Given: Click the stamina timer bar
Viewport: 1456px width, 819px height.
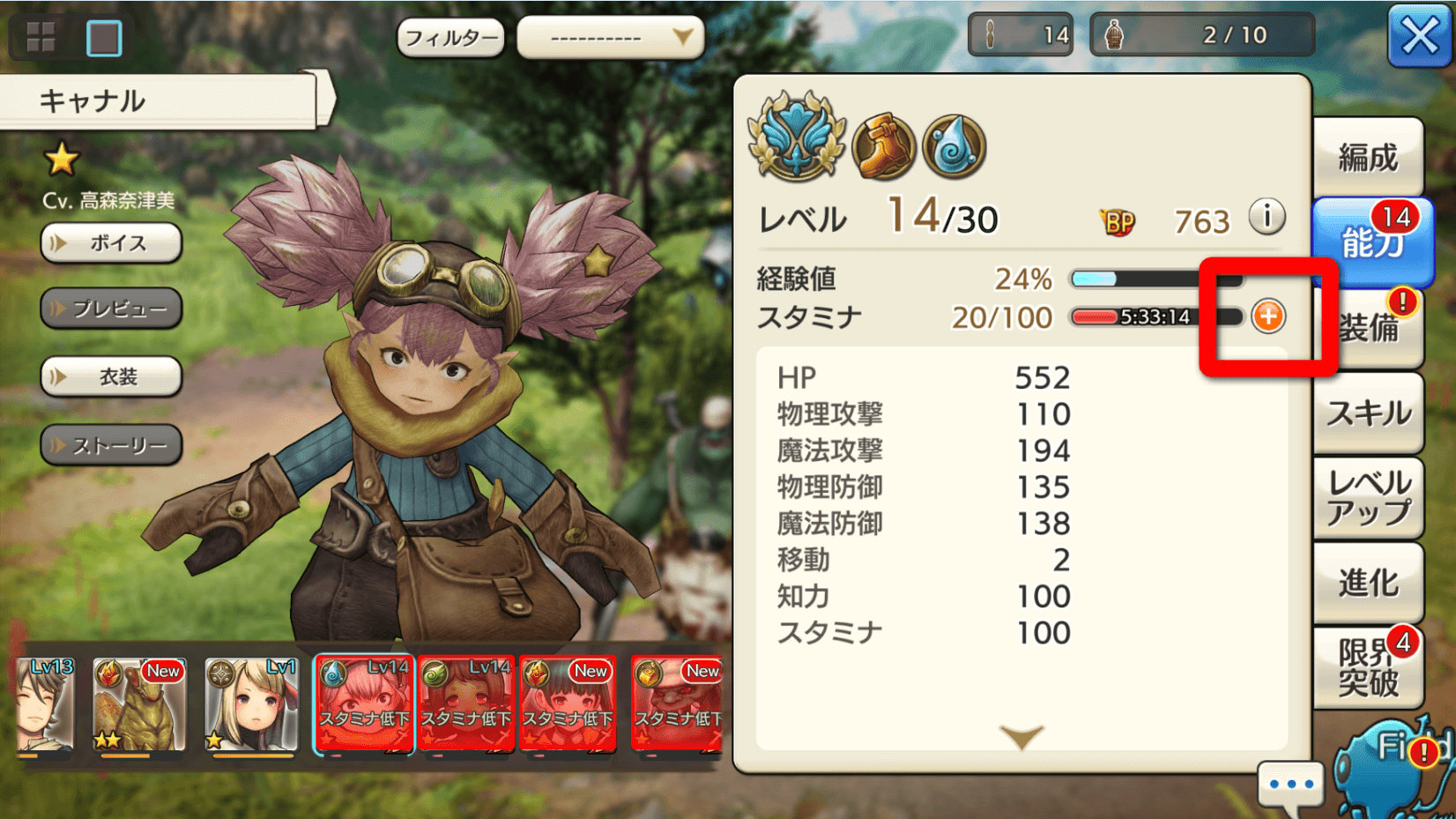Looking at the screenshot, I should tap(1155, 316).
